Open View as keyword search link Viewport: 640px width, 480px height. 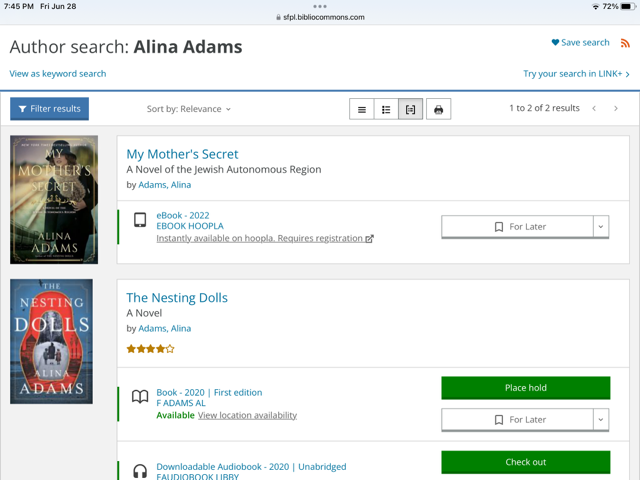click(x=58, y=73)
